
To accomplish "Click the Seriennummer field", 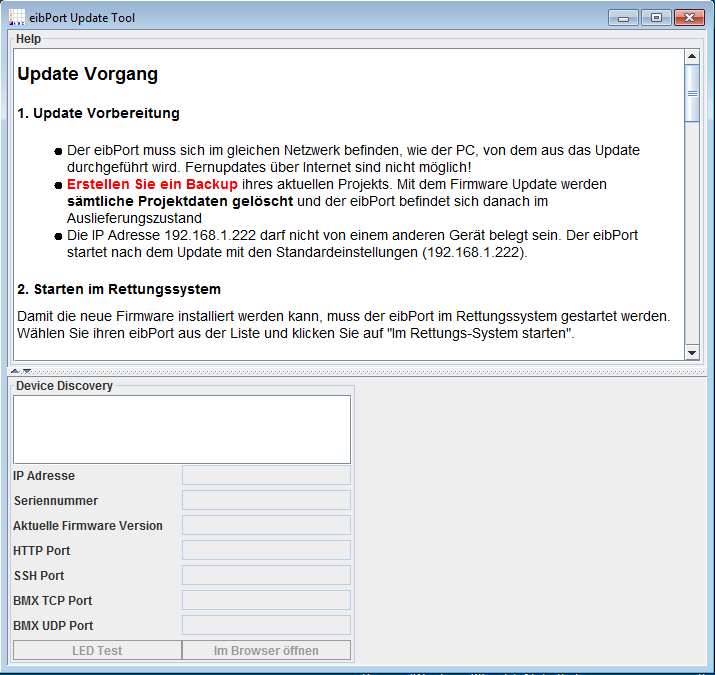I will 266,500.
